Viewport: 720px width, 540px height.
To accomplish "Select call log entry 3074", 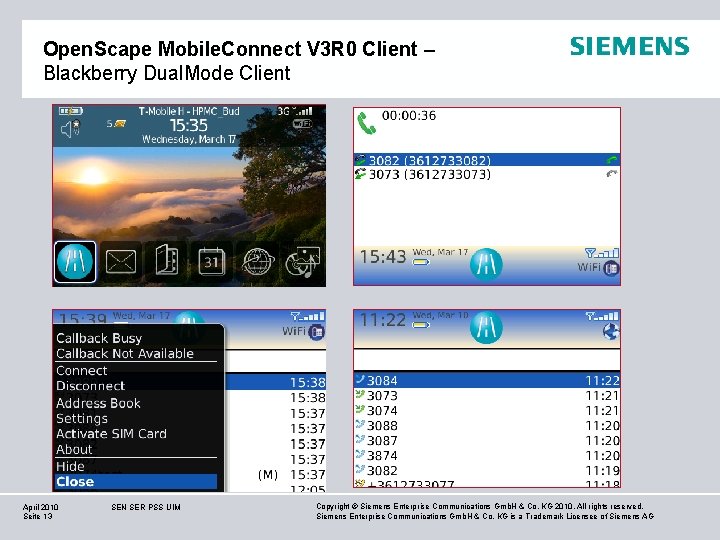I will 487,411.
